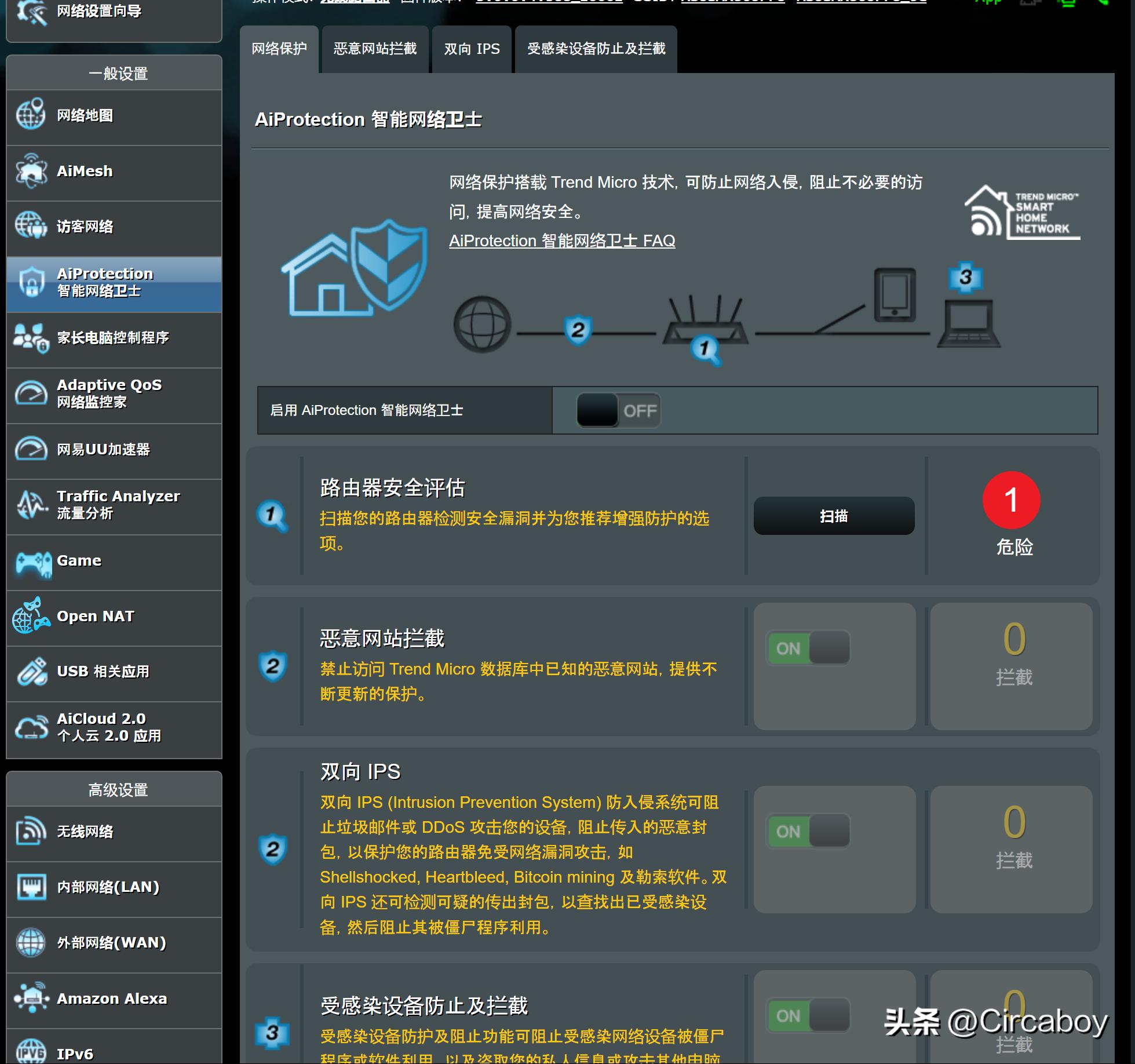This screenshot has height=1064, width=1135.
Task: Switch to the 恶意网站拦截 tab
Action: click(x=374, y=50)
